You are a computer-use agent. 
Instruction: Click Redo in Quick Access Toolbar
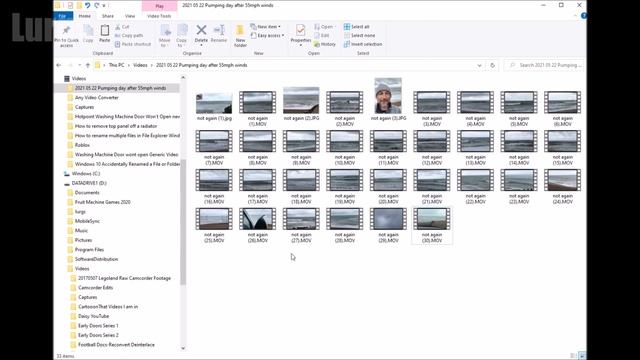pos(97,5)
